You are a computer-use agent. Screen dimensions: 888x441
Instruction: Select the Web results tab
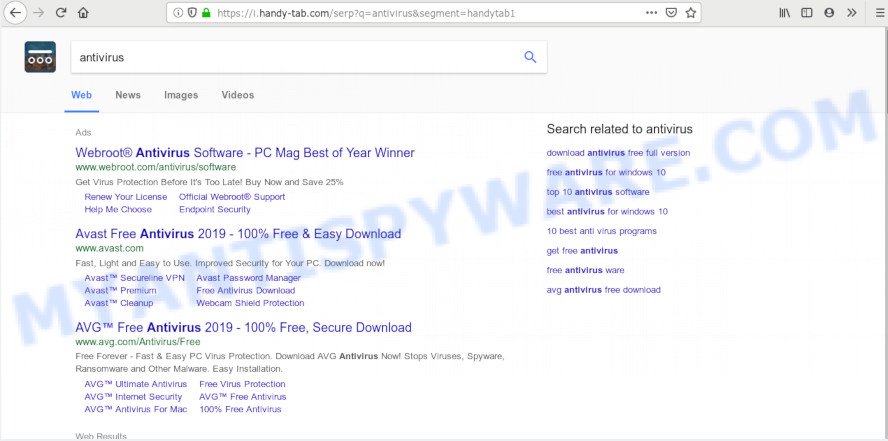pyautogui.click(x=82, y=95)
